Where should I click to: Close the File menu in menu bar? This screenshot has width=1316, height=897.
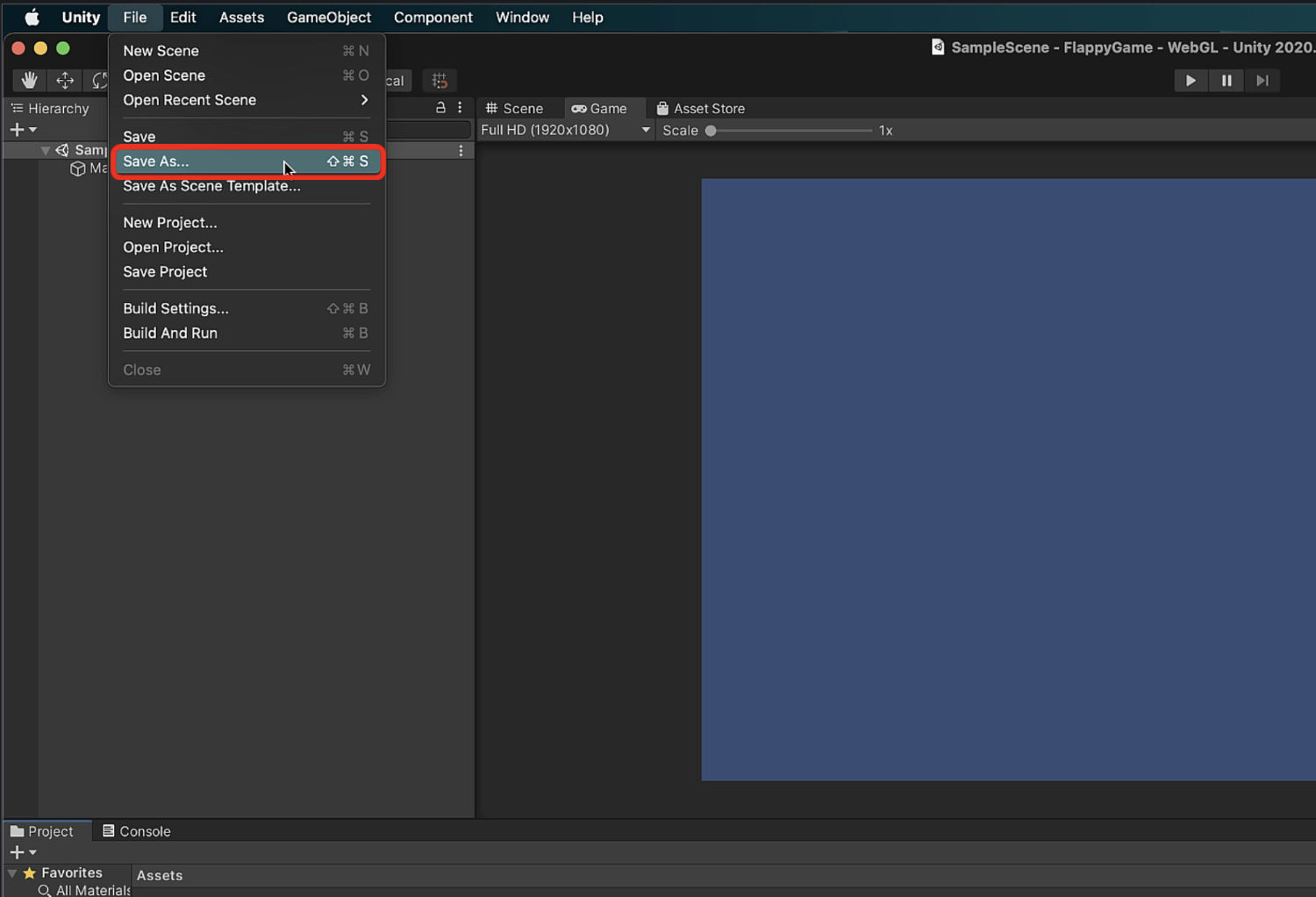tap(134, 18)
